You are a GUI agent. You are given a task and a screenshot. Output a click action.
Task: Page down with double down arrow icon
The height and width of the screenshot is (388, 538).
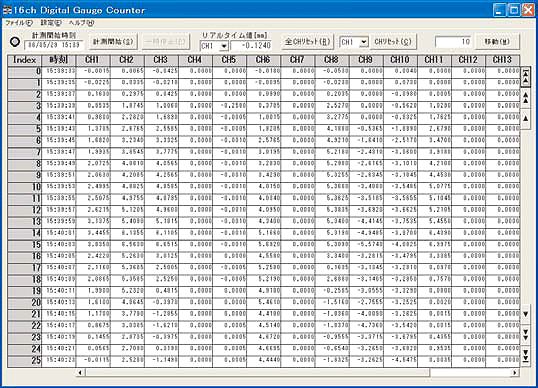525,334
